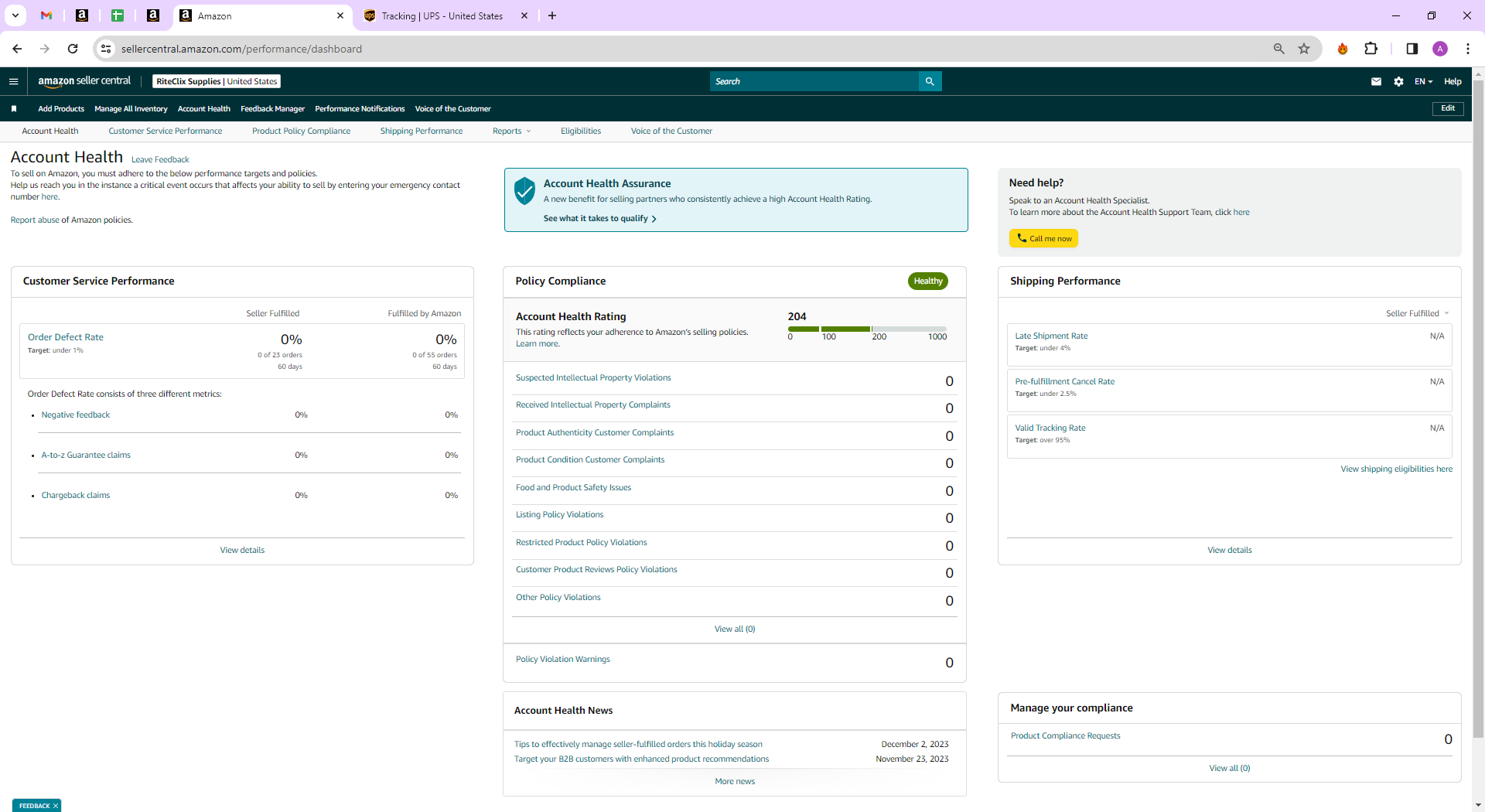Click the browser address bar URL
Screen dimensions: 1485x812
point(241,49)
